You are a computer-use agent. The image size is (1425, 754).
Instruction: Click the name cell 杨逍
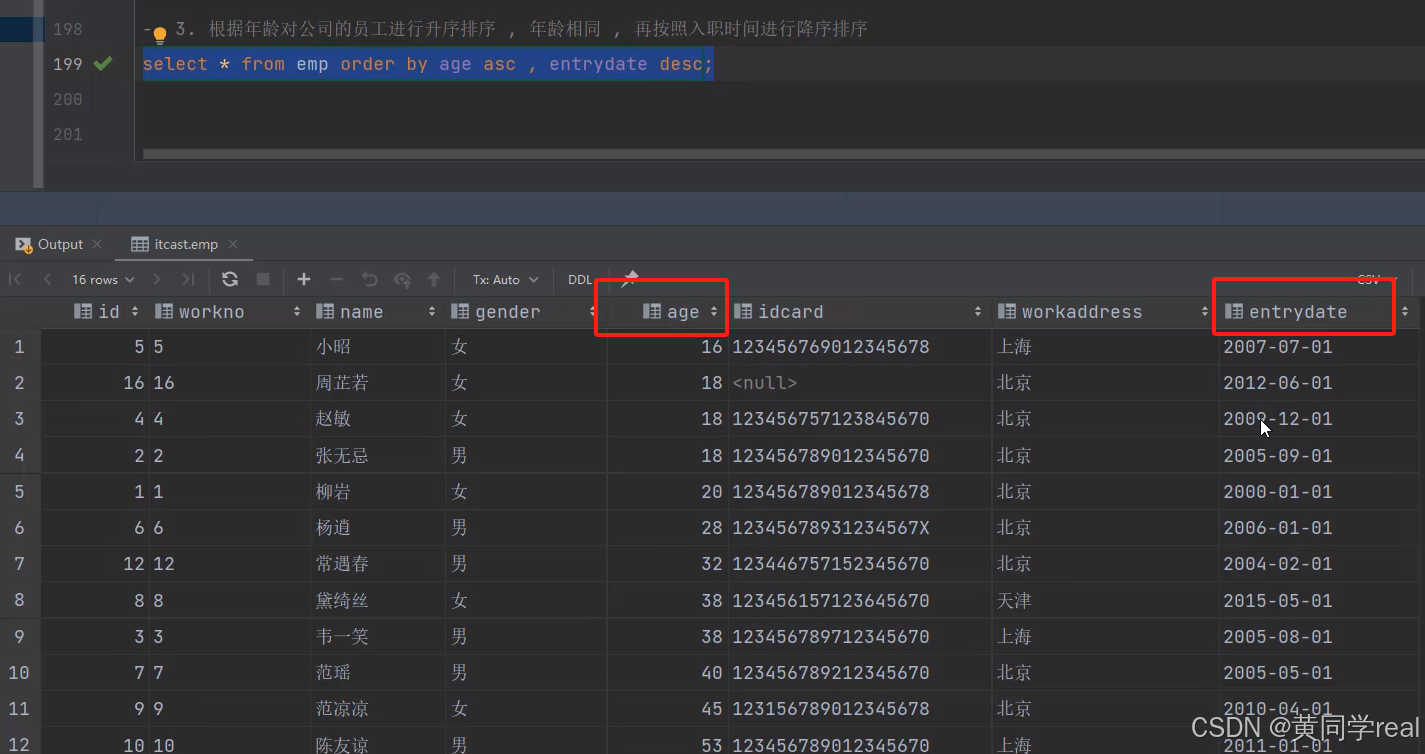[x=378, y=528]
